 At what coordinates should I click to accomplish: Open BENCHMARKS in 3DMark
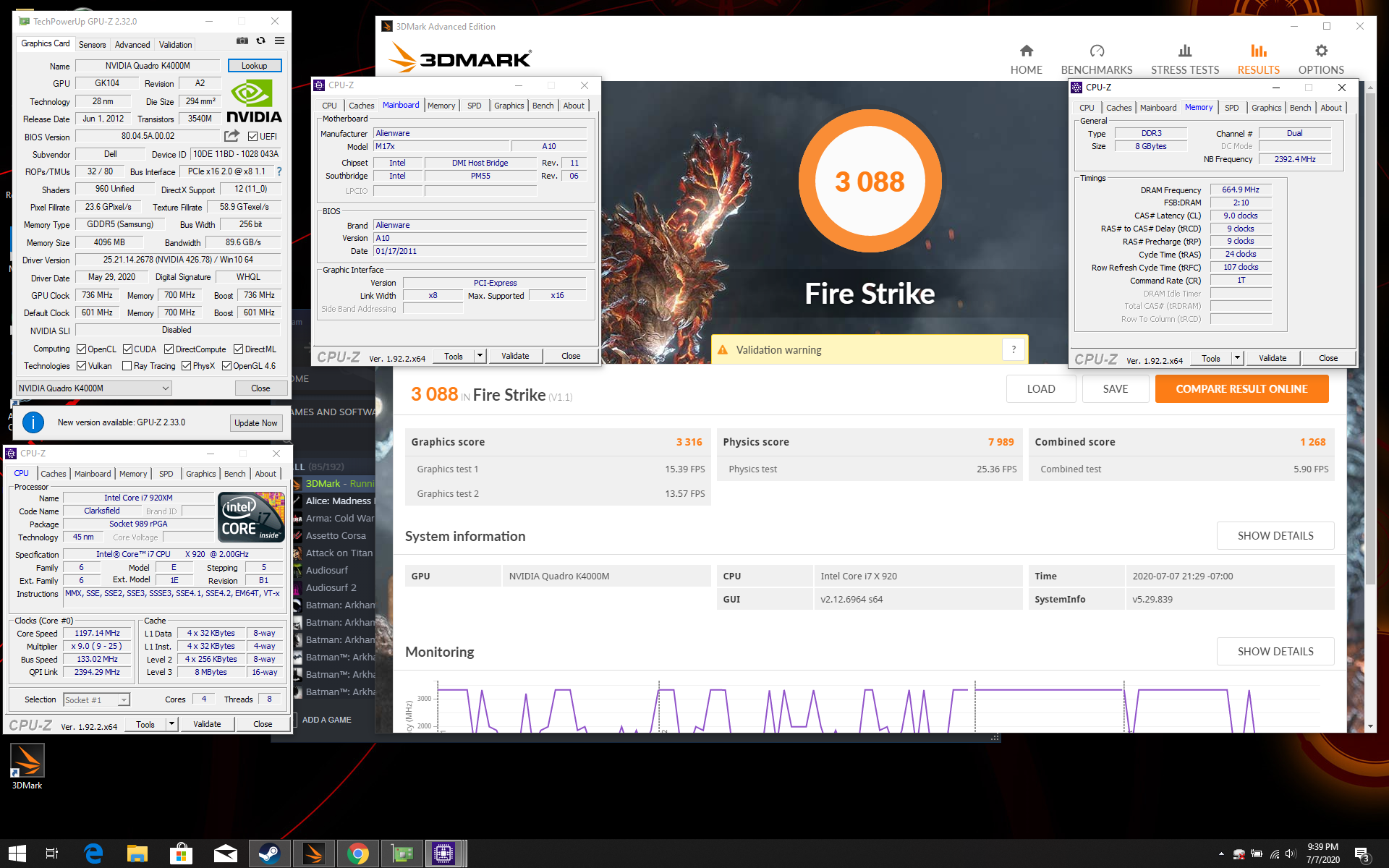tap(1097, 59)
